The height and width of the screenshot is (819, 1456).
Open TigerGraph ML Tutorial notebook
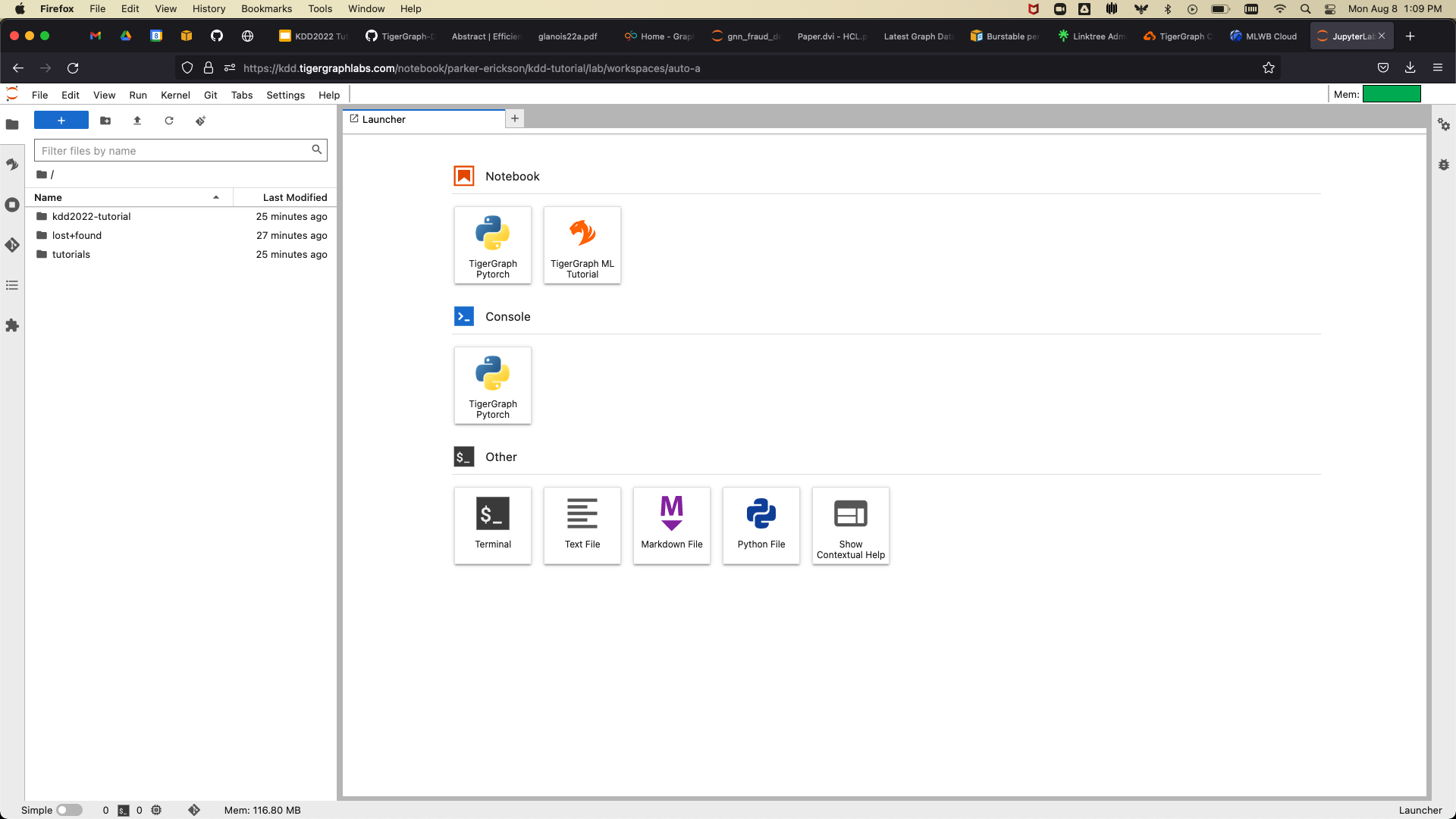click(582, 245)
